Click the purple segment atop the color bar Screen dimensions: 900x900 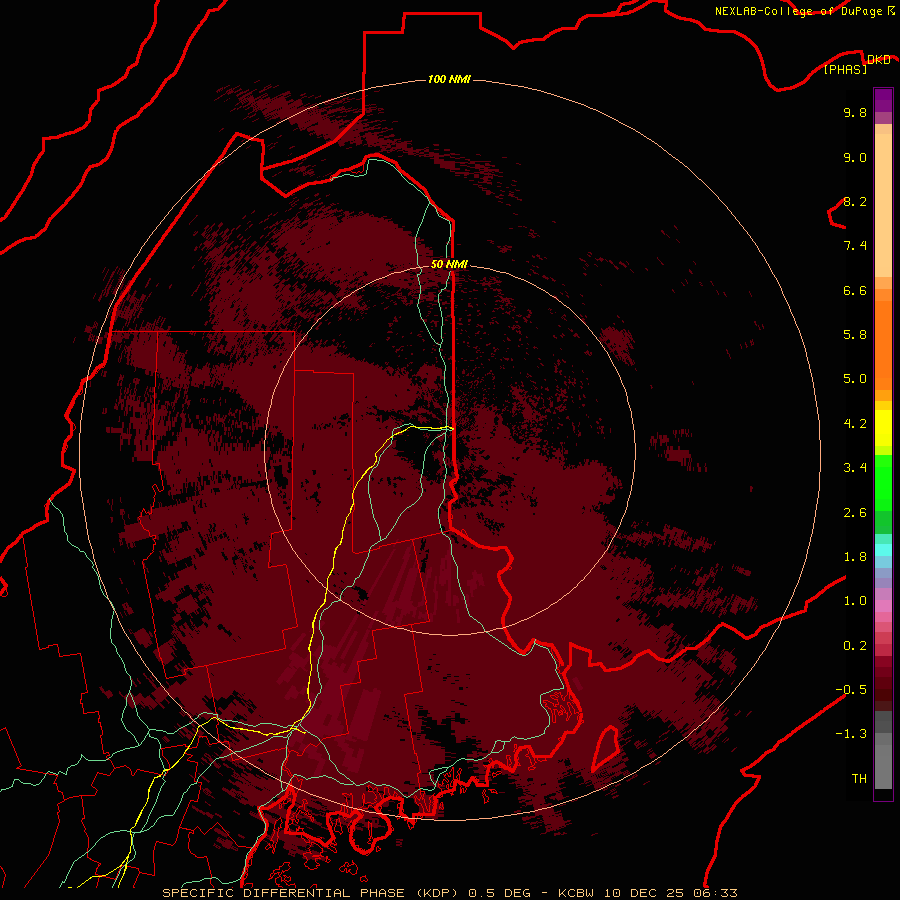click(x=883, y=100)
